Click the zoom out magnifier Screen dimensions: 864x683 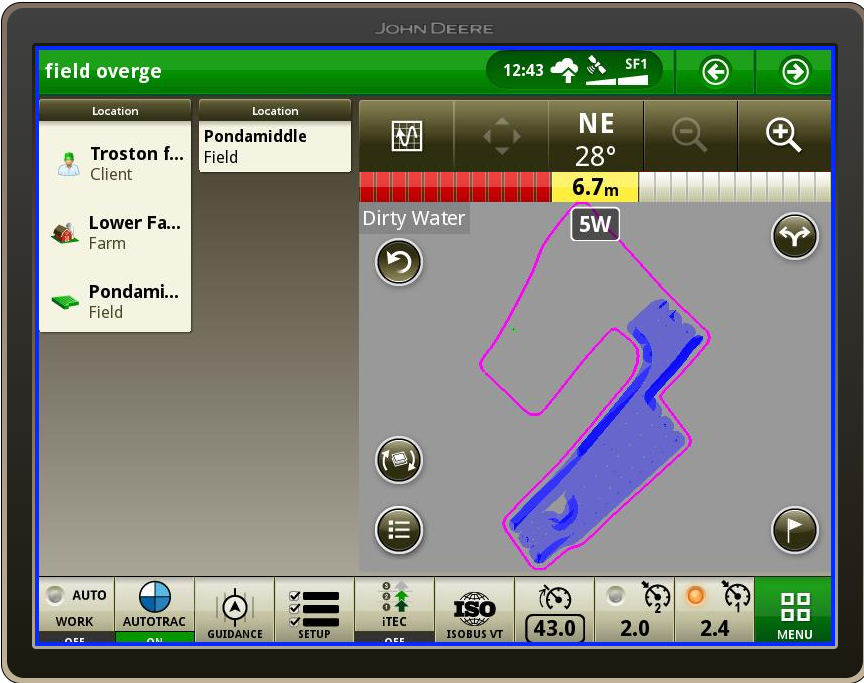point(690,135)
